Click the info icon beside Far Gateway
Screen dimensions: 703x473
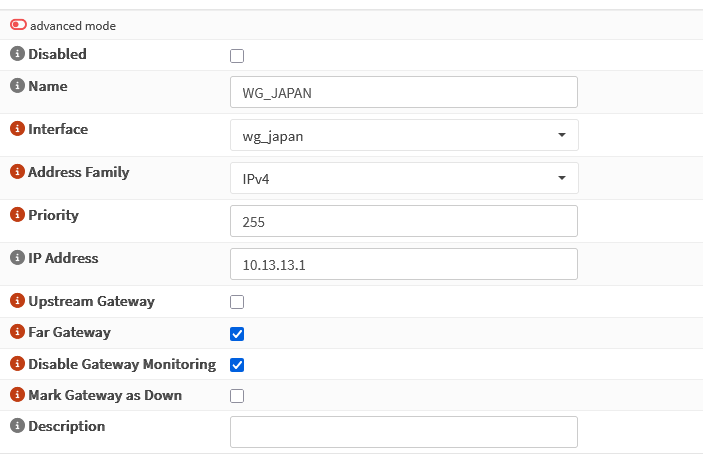(17, 332)
